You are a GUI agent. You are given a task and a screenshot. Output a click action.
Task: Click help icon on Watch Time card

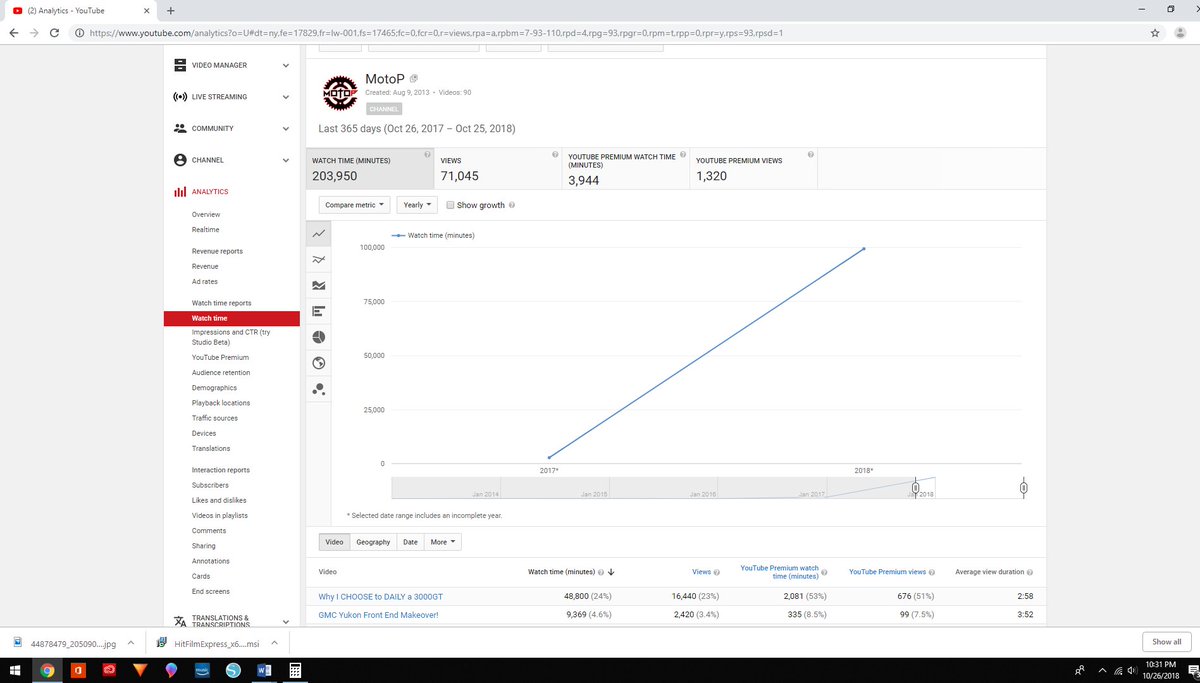[x=427, y=155]
